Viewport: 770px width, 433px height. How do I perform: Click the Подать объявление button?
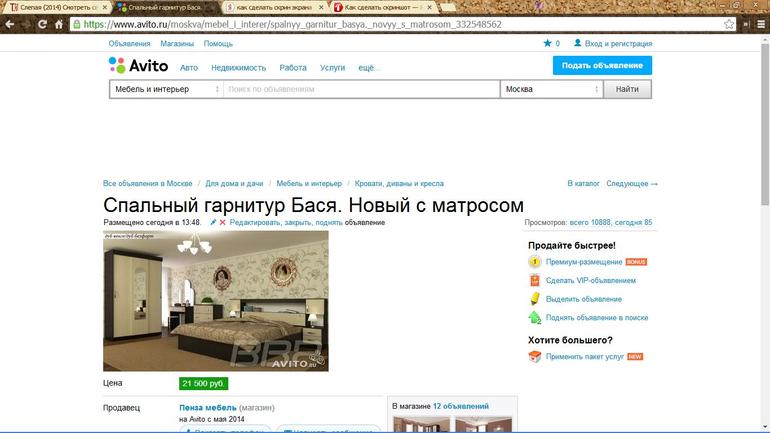click(602, 65)
